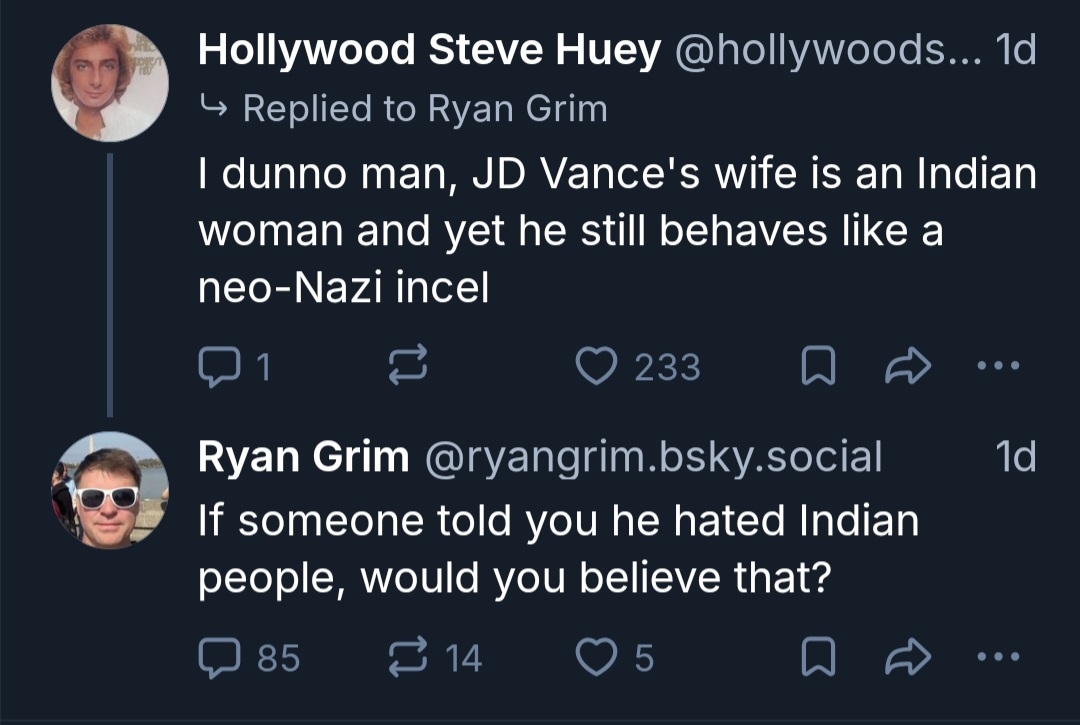This screenshot has width=1080, height=725.
Task: Open Hollywood Steve Huey's profile picture
Action: (110, 82)
